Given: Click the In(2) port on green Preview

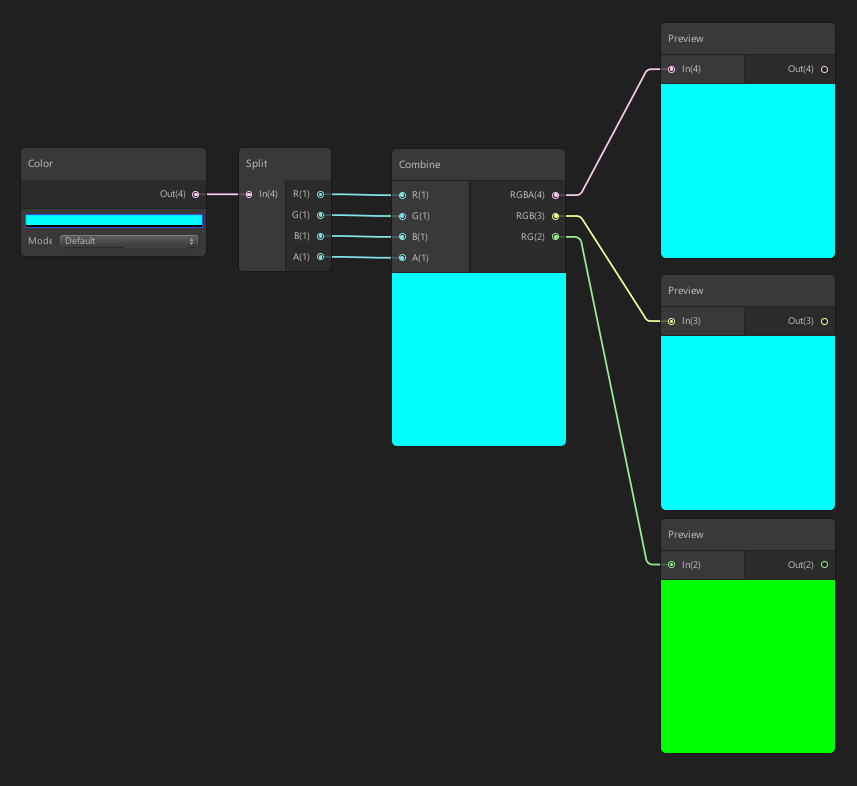Looking at the screenshot, I should [x=671, y=565].
